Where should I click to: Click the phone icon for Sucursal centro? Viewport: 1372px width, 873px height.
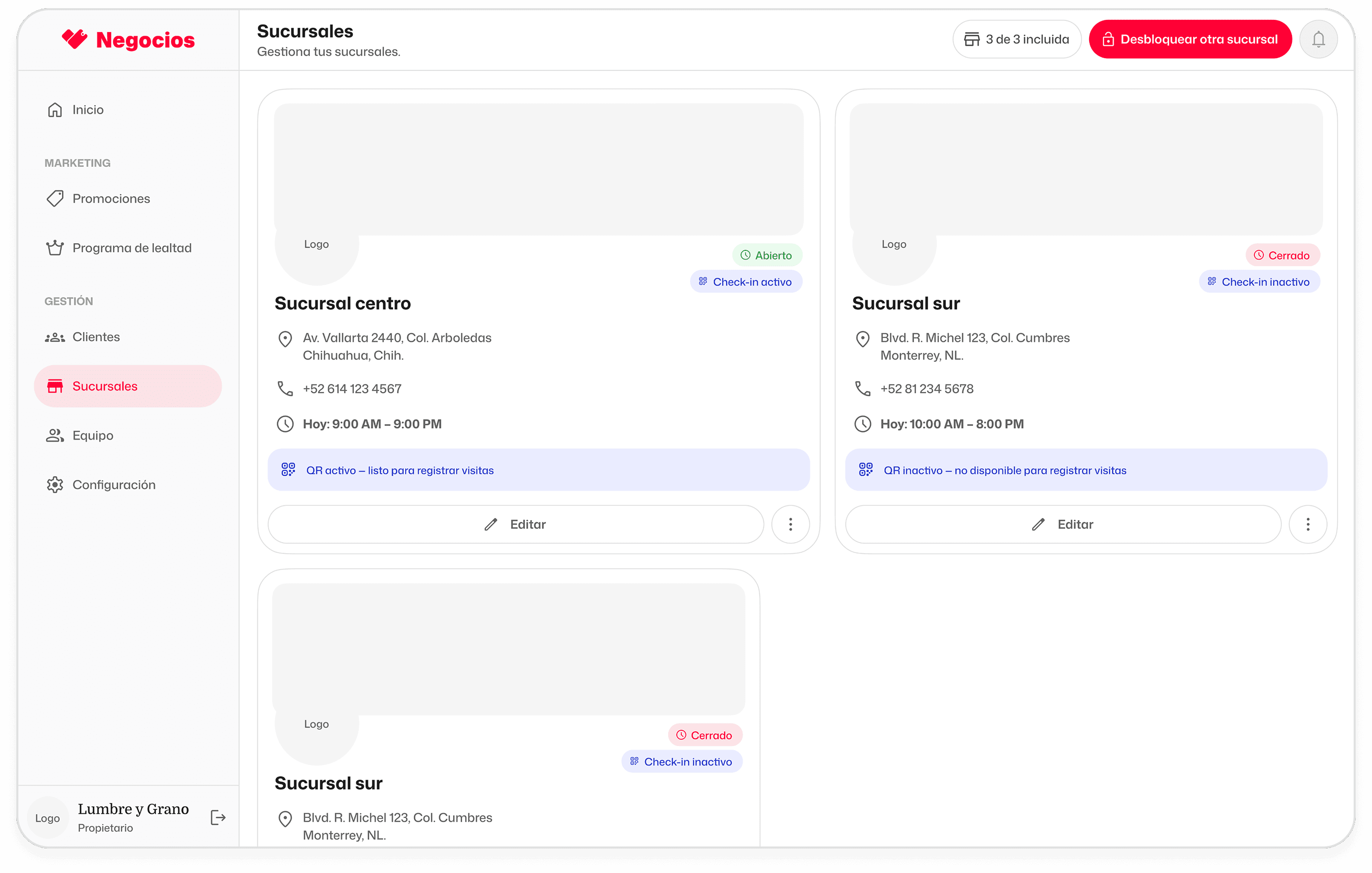click(x=285, y=389)
